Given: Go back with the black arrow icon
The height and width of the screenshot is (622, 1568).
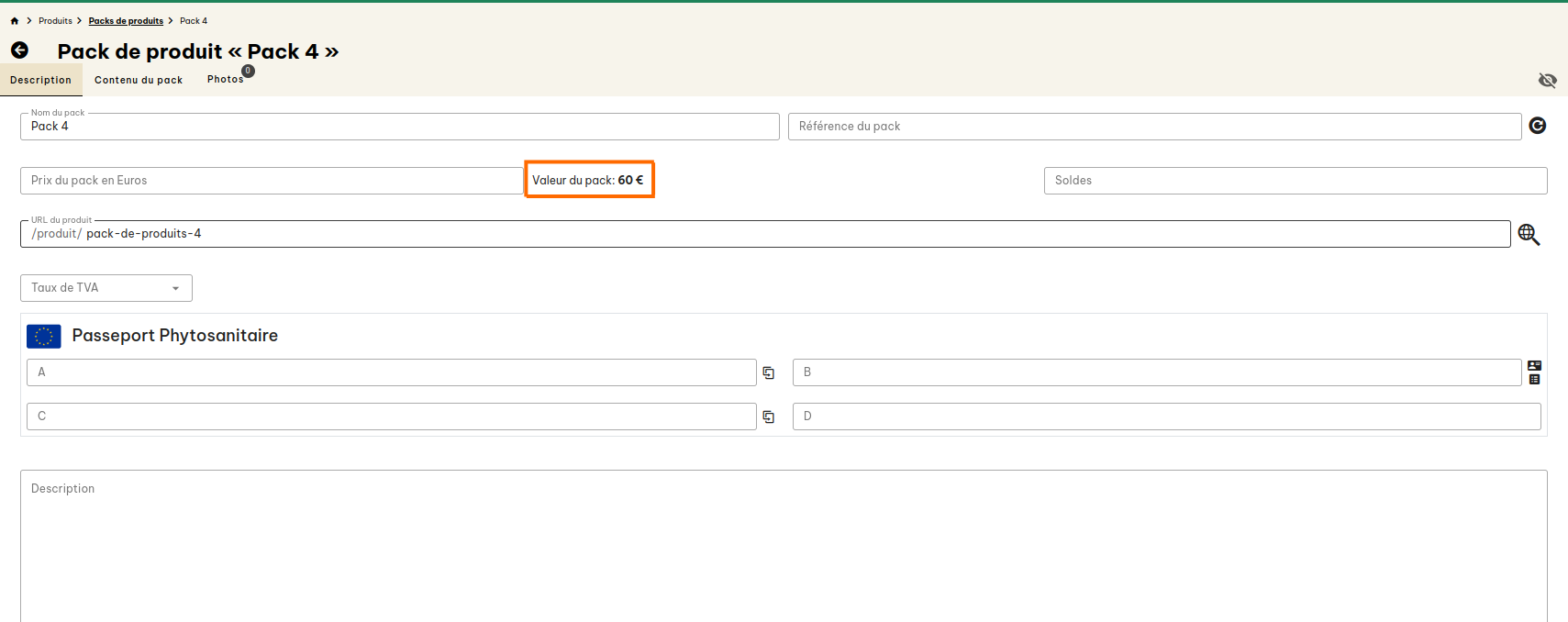Looking at the screenshot, I should tap(19, 50).
